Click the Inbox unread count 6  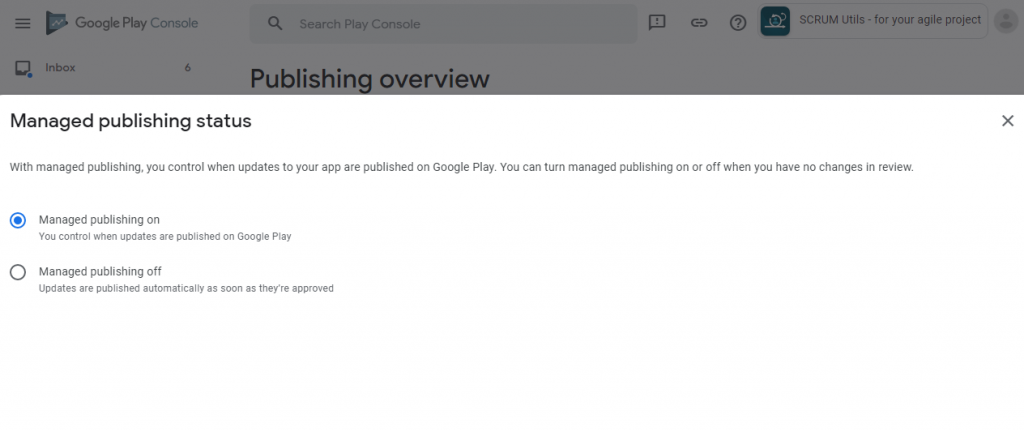click(187, 68)
